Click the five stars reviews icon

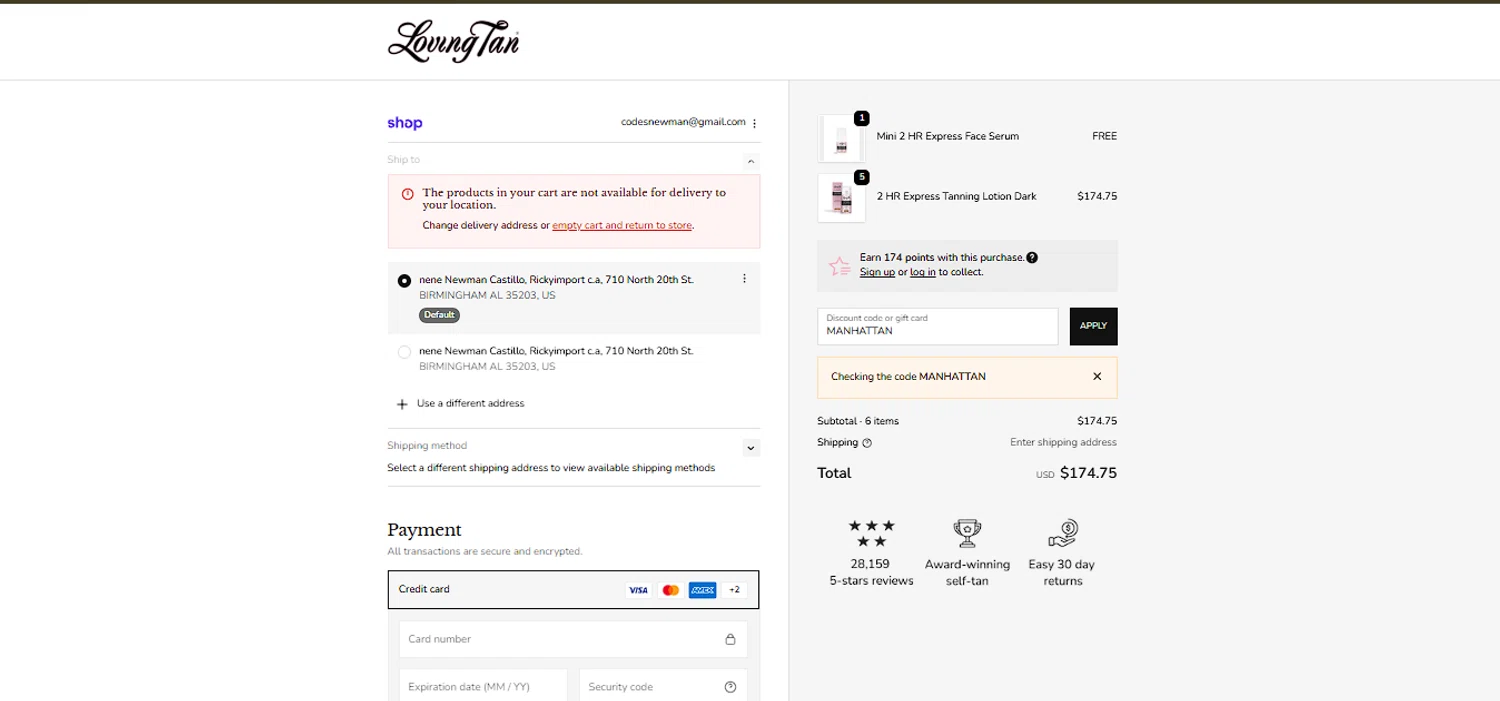[x=871, y=533]
